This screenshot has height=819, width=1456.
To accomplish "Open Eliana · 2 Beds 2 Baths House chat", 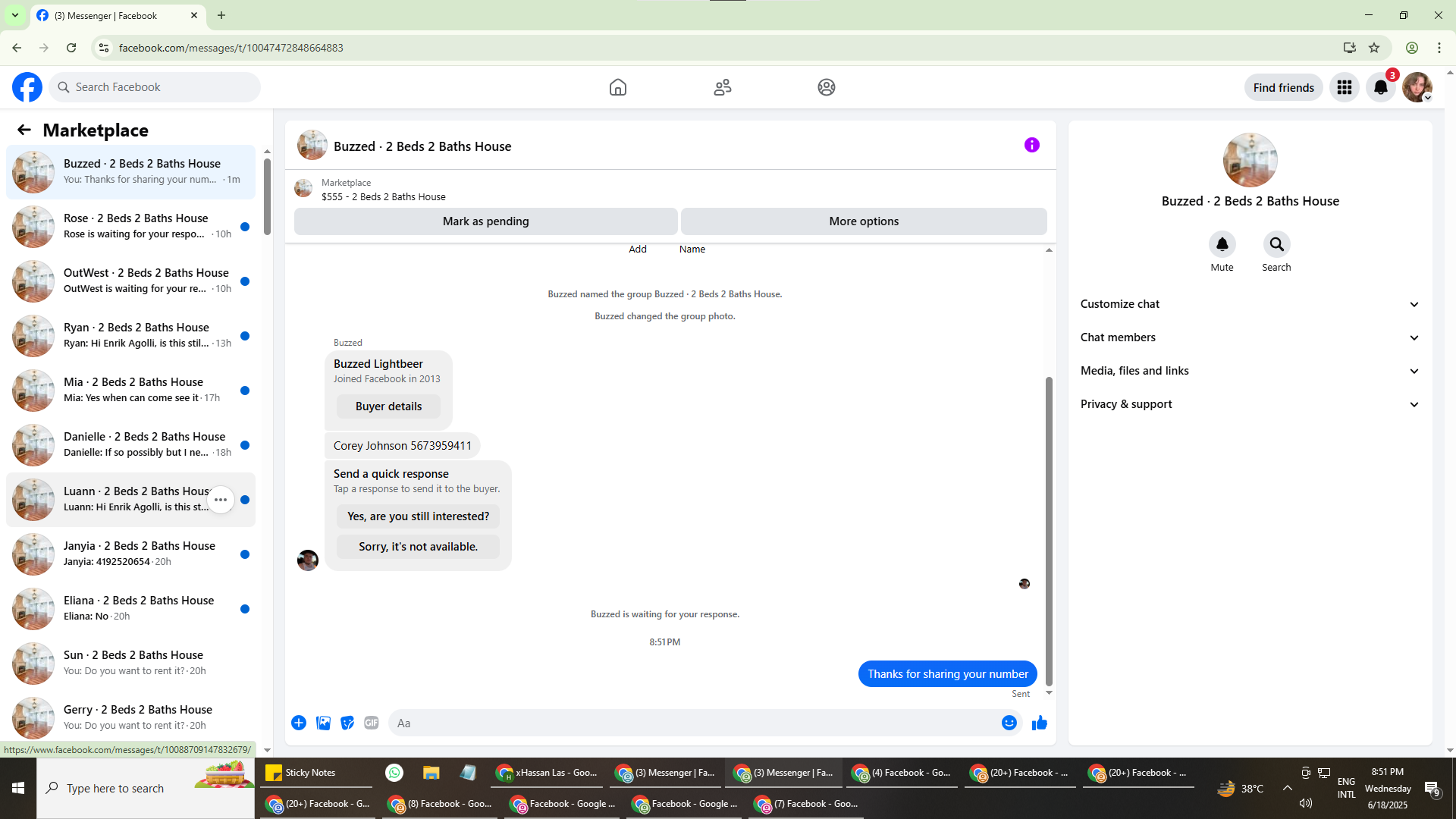I will tap(130, 608).
